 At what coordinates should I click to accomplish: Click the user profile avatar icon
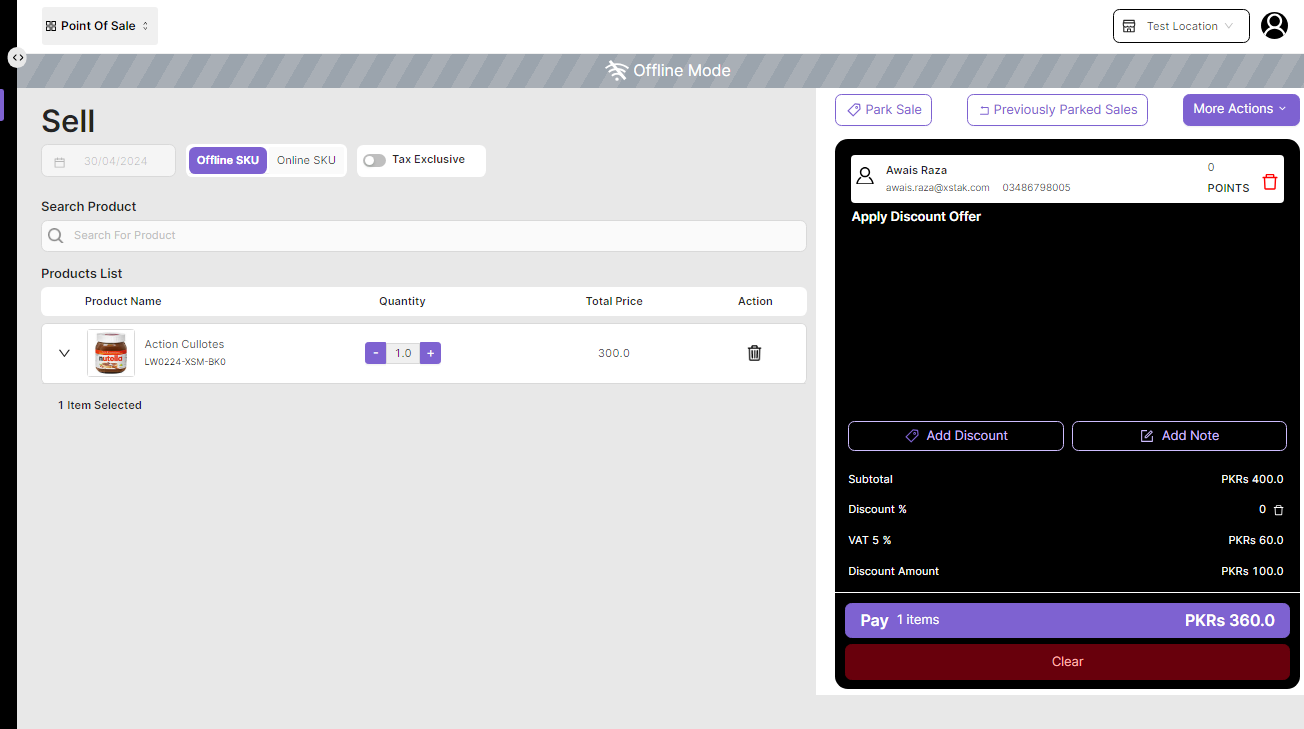1274,26
